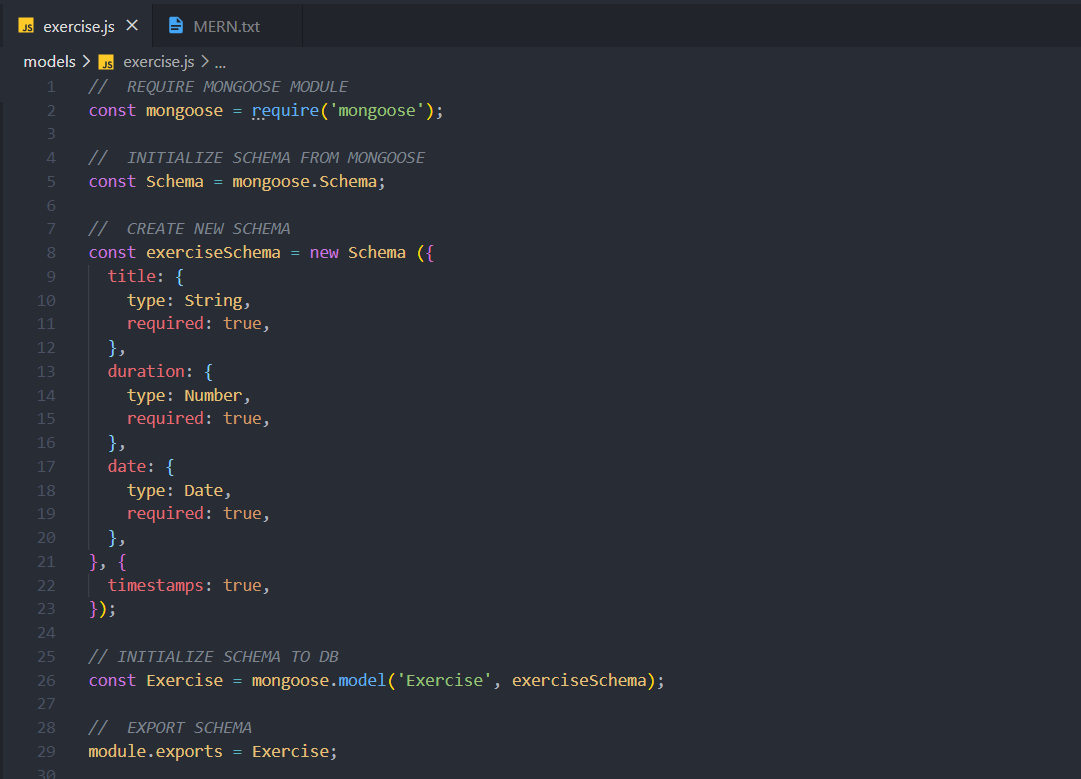The image size is (1081, 779).
Task: Click line number 26 in the gutter
Action: (47, 680)
